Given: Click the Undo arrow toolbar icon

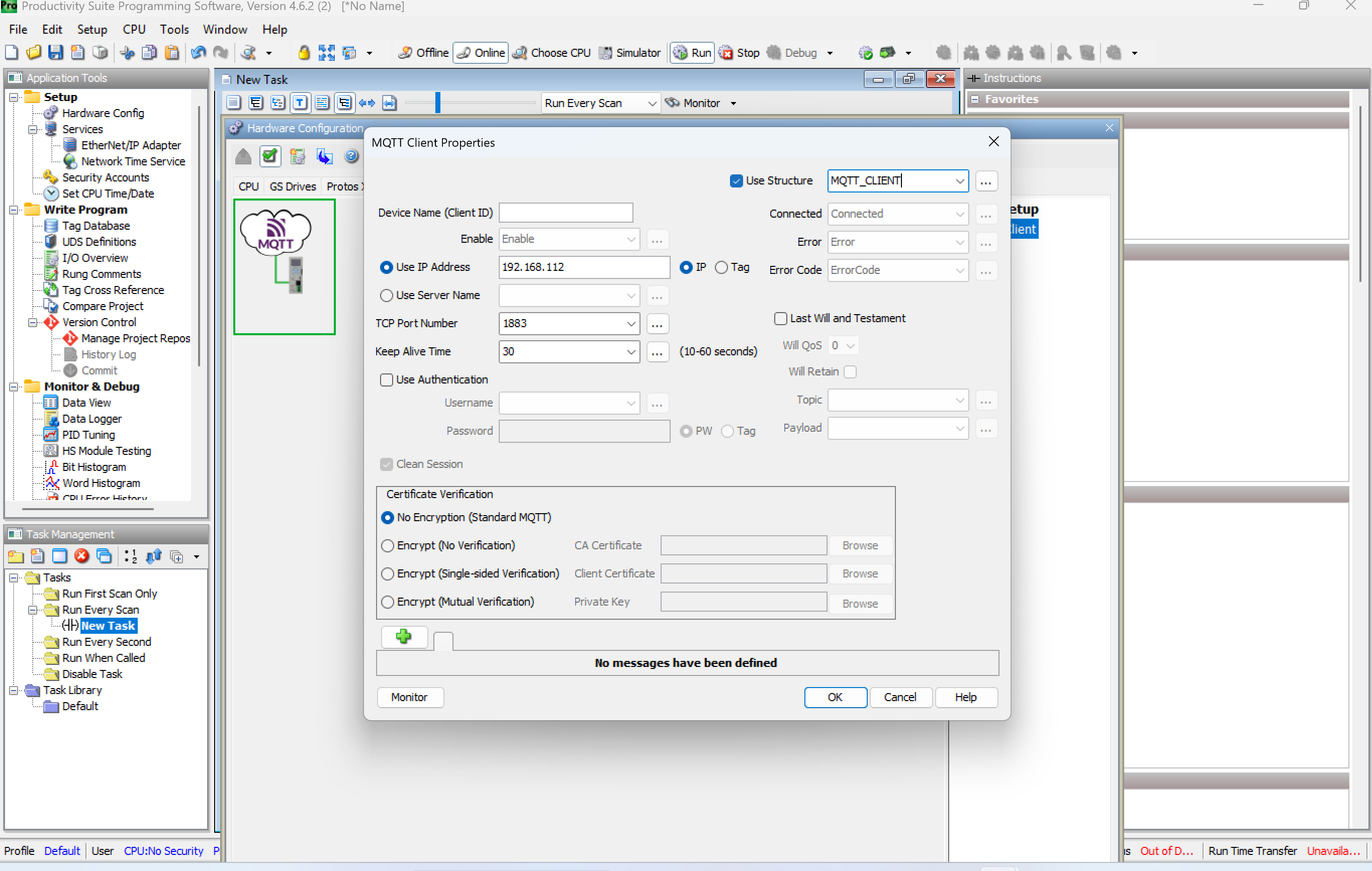Looking at the screenshot, I should (198, 53).
